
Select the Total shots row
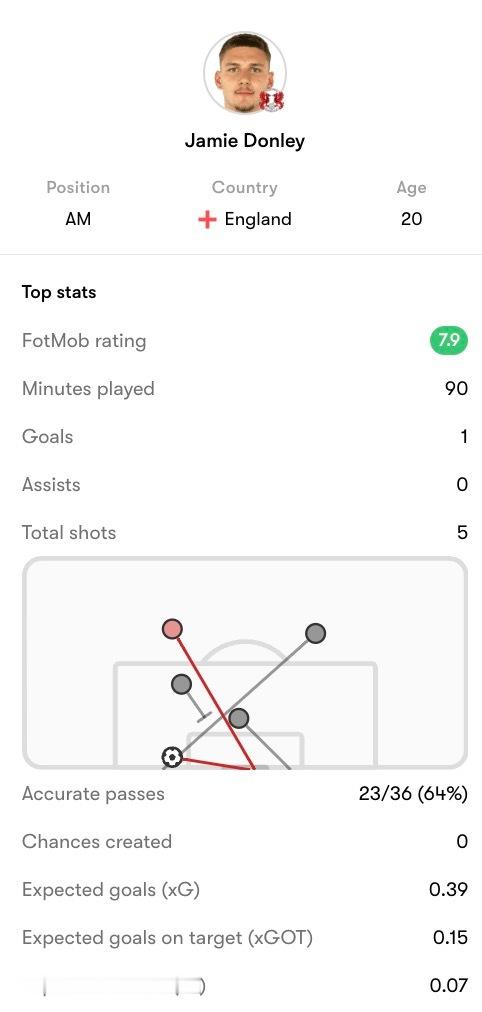pos(245,532)
